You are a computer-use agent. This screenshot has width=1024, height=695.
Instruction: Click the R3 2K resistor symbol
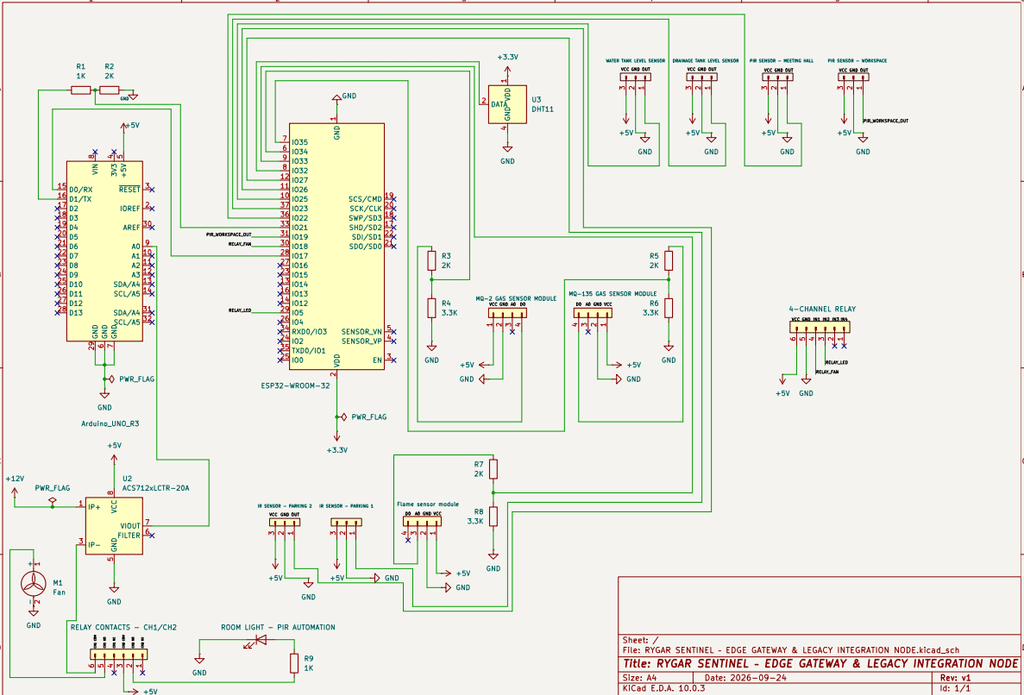point(431,261)
